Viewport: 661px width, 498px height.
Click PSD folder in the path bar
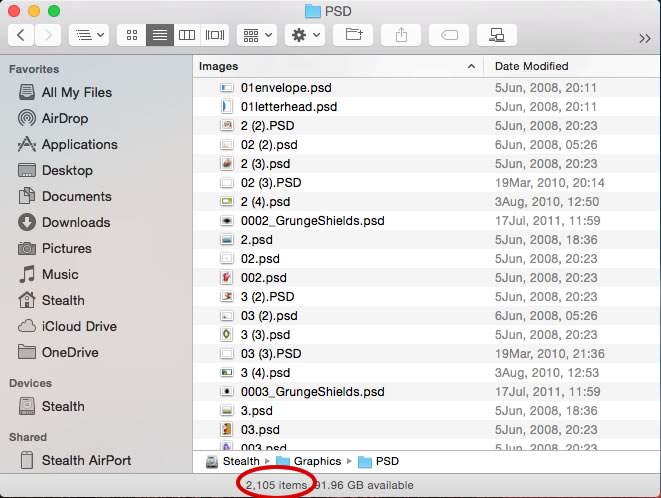point(378,461)
